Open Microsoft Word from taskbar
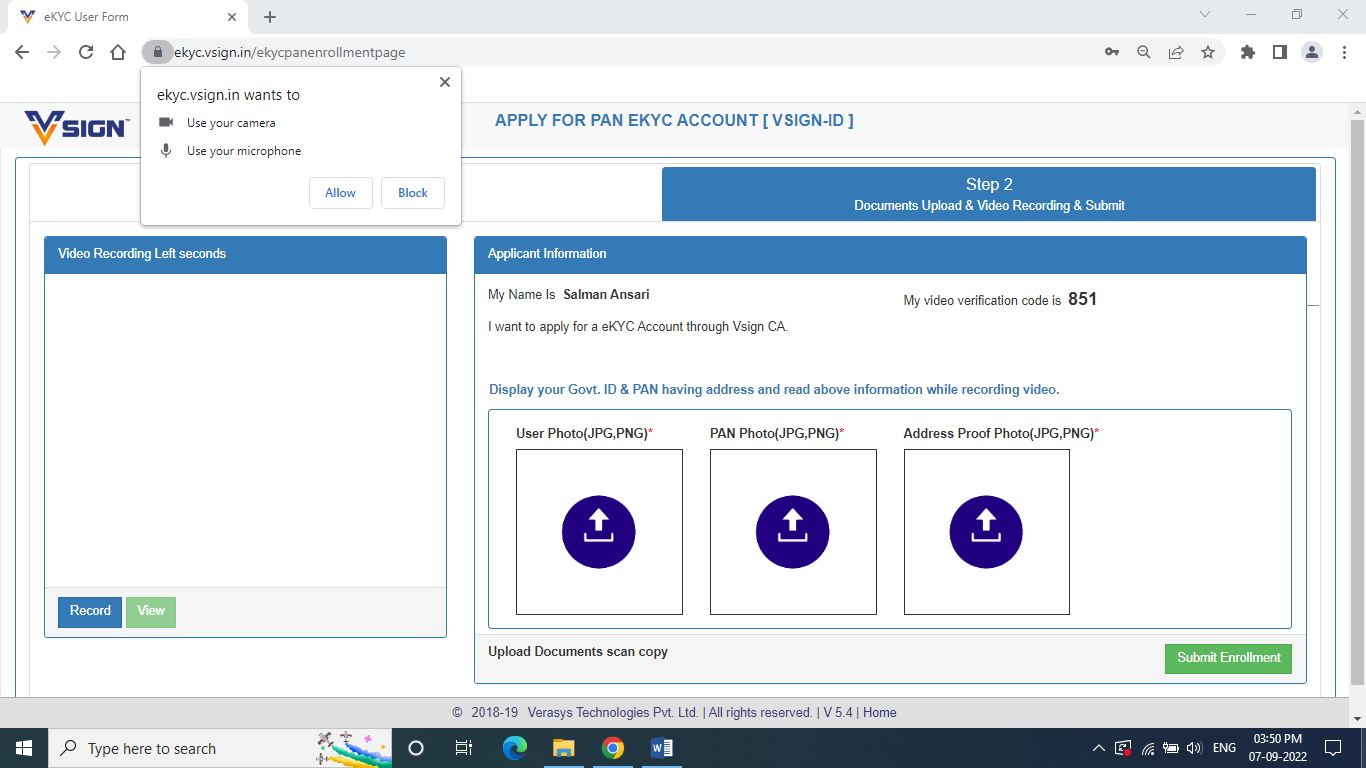Image resolution: width=1366 pixels, height=768 pixels. pyautogui.click(x=662, y=748)
